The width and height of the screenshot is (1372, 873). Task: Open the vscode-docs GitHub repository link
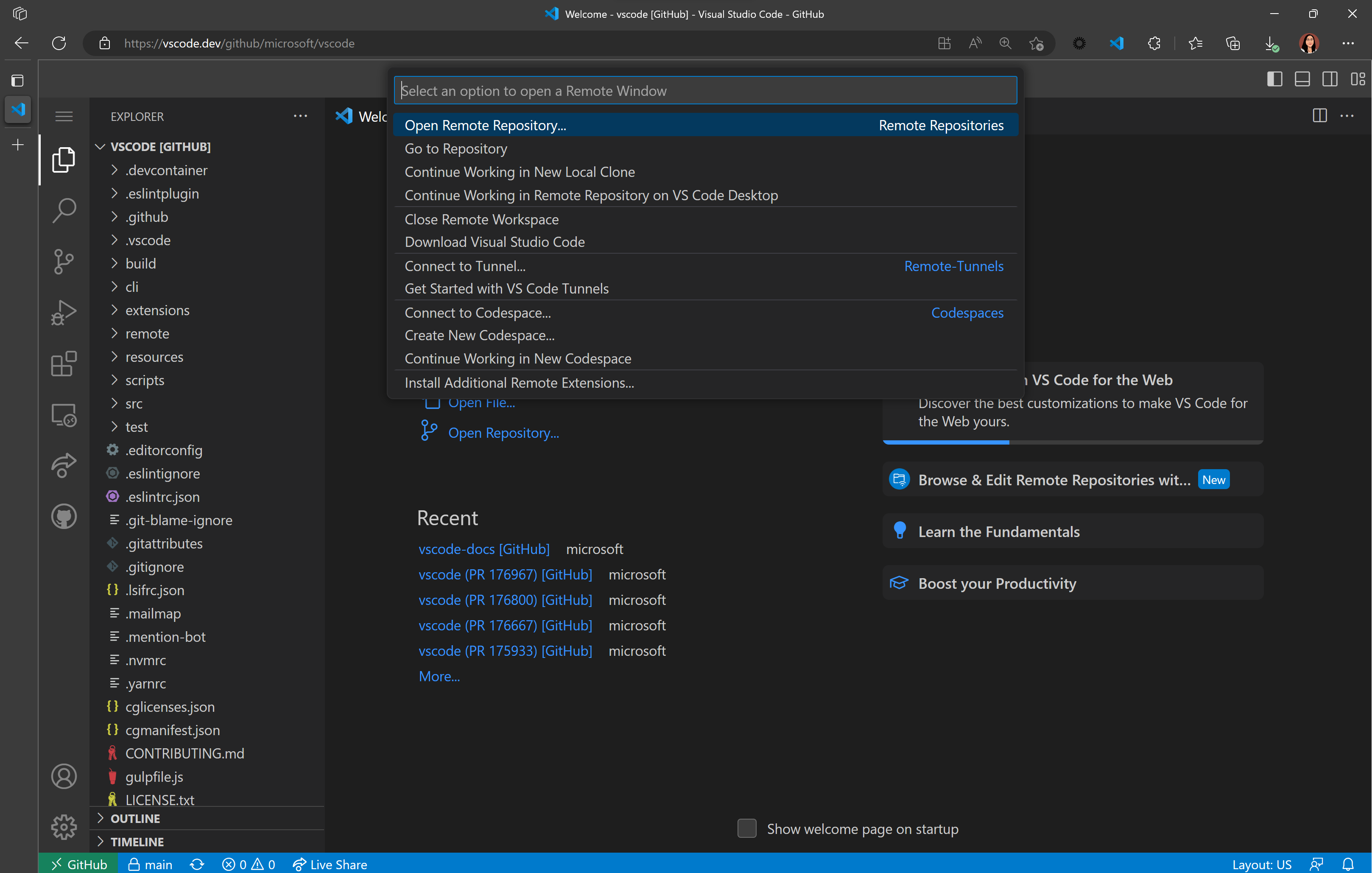tap(483, 549)
